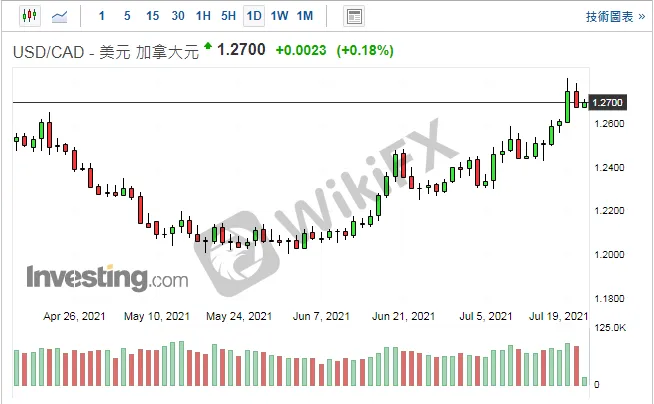Click the May 10, 2021 date label
Image resolution: width=654 pixels, height=404 pixels.
coord(157,316)
